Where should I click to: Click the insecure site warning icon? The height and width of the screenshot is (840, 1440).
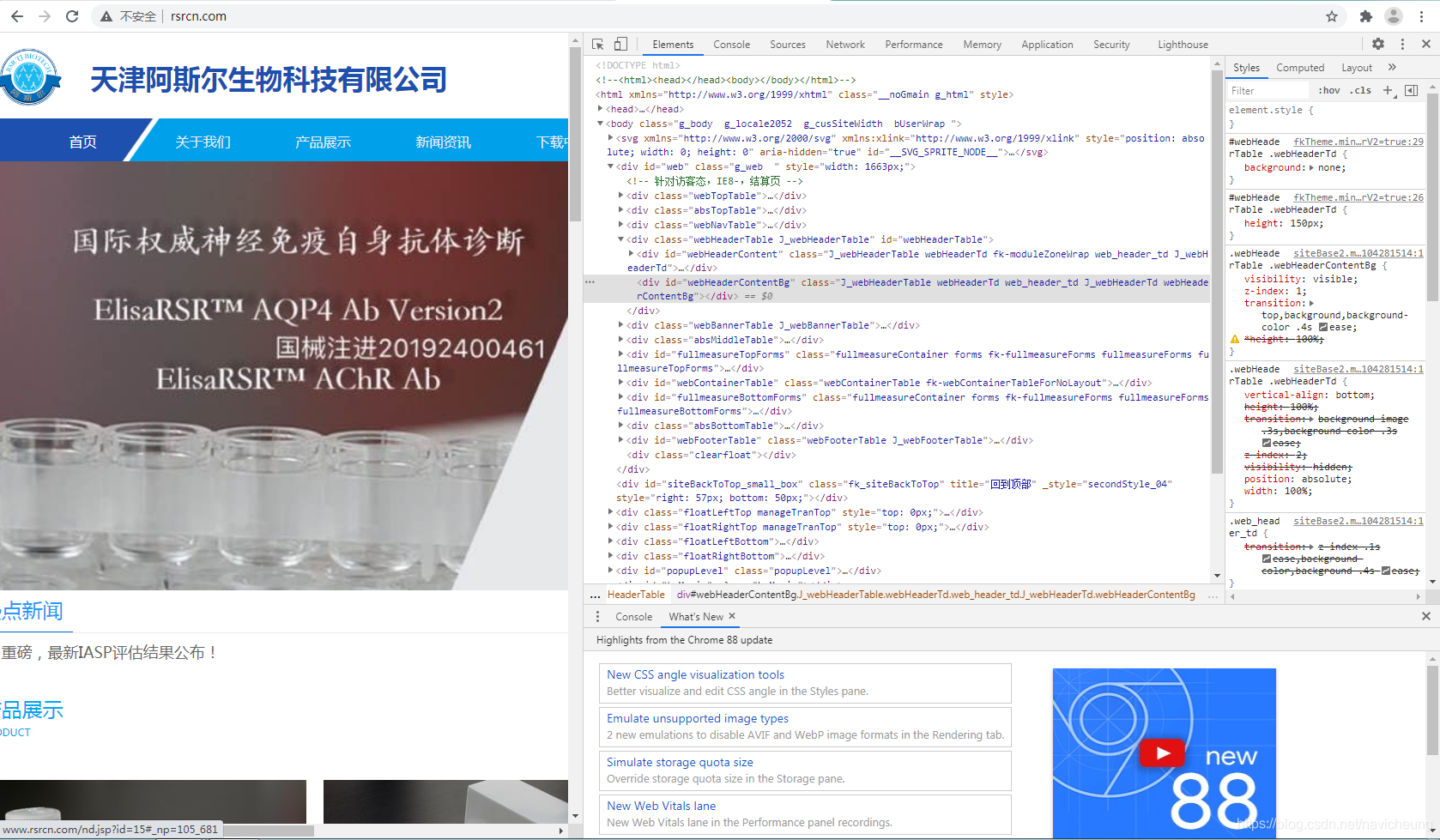106,16
